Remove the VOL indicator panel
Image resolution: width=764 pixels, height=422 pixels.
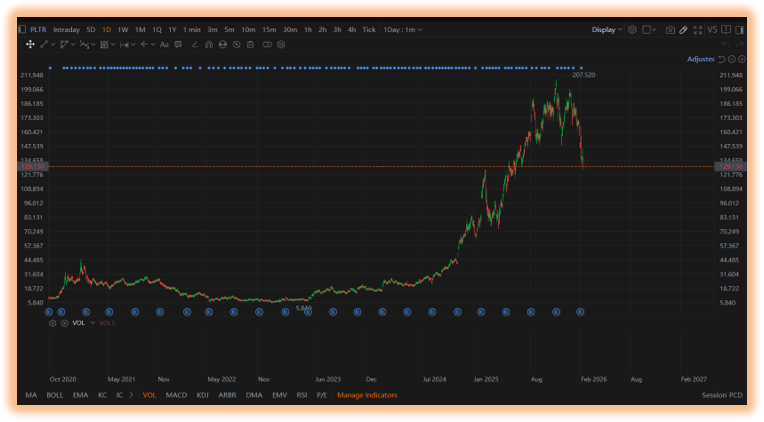[64, 323]
